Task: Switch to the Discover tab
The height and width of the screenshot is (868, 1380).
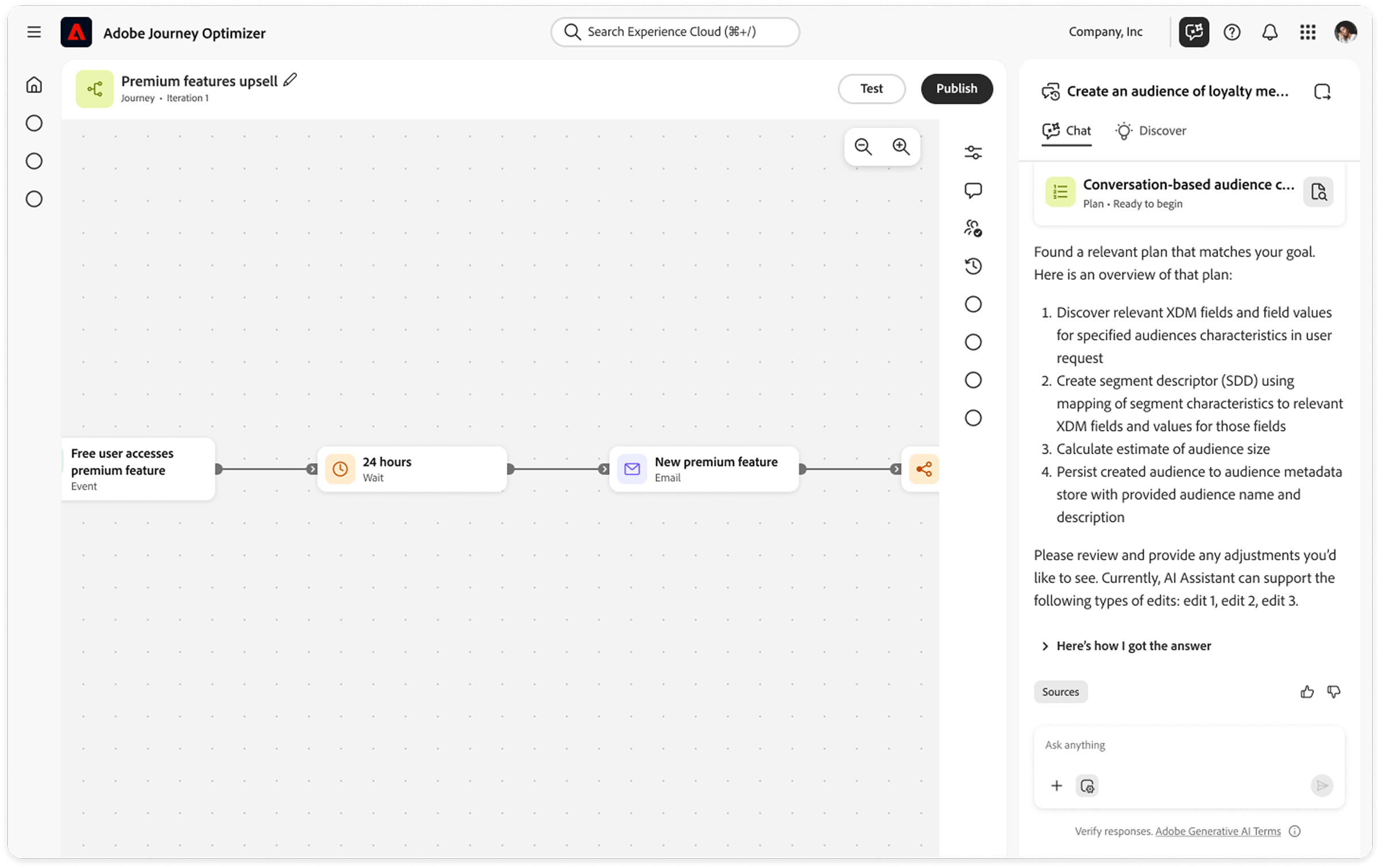Action: 1150,131
